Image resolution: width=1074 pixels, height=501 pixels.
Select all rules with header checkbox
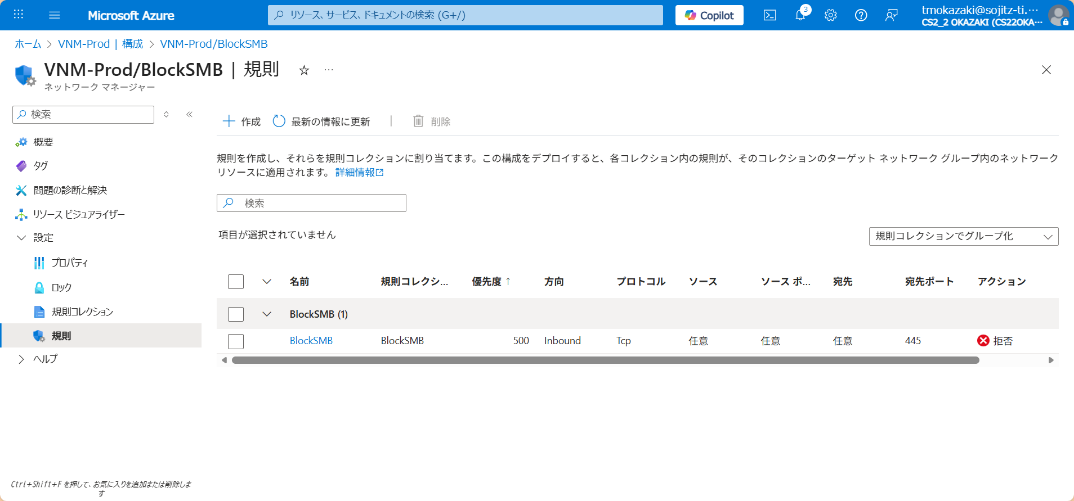pyautogui.click(x=236, y=282)
